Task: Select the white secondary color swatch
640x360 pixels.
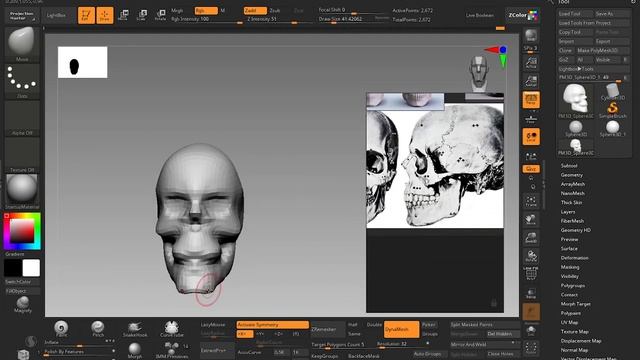Action: click(31, 268)
